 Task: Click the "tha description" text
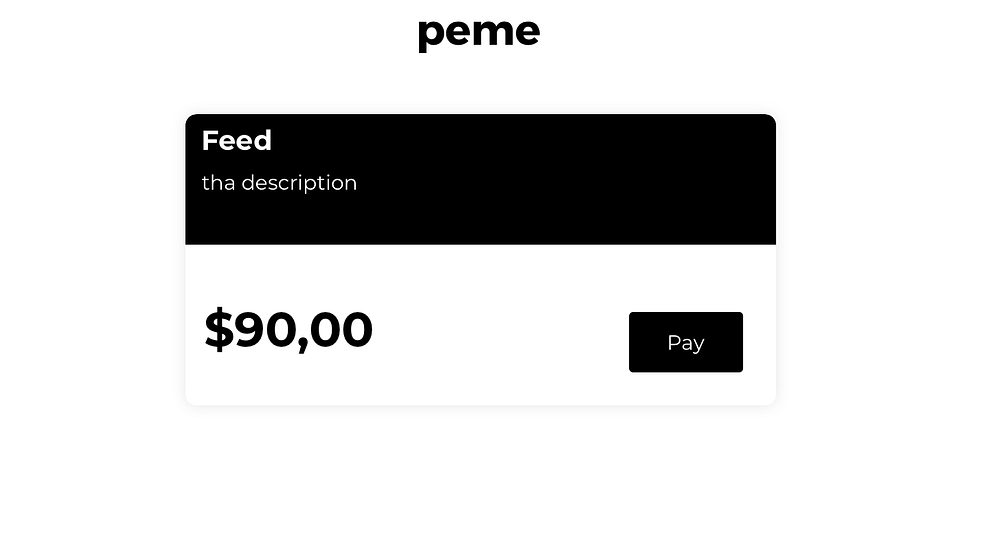point(279,183)
